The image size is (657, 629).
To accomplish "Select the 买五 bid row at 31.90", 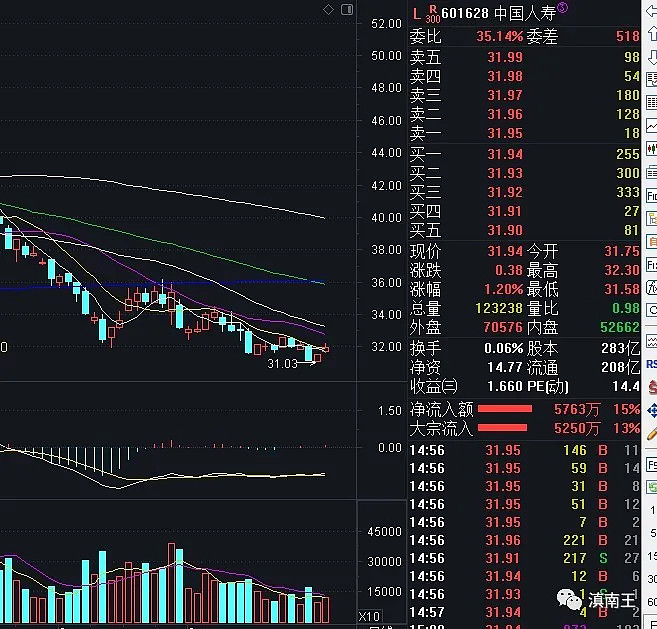I will click(x=524, y=230).
